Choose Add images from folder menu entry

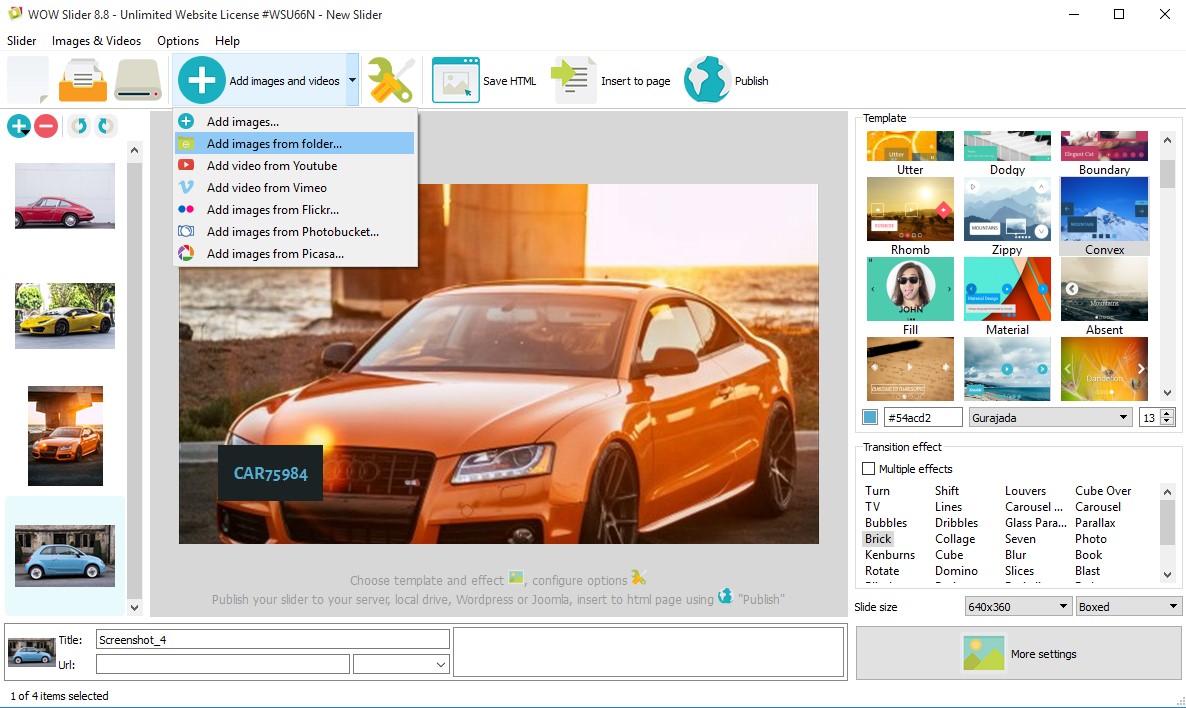274,144
